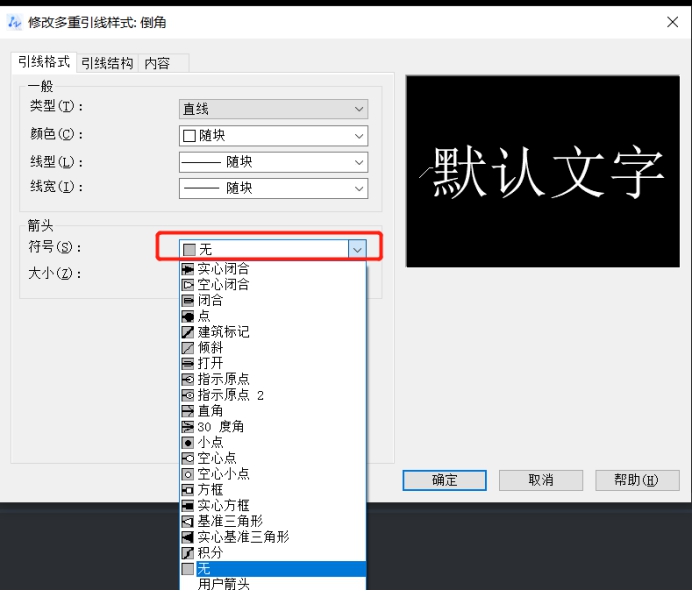This screenshot has height=591, width=692.
Task: Pick the 实心基准三角形 arrowhead icon
Action: pyautogui.click(x=188, y=537)
